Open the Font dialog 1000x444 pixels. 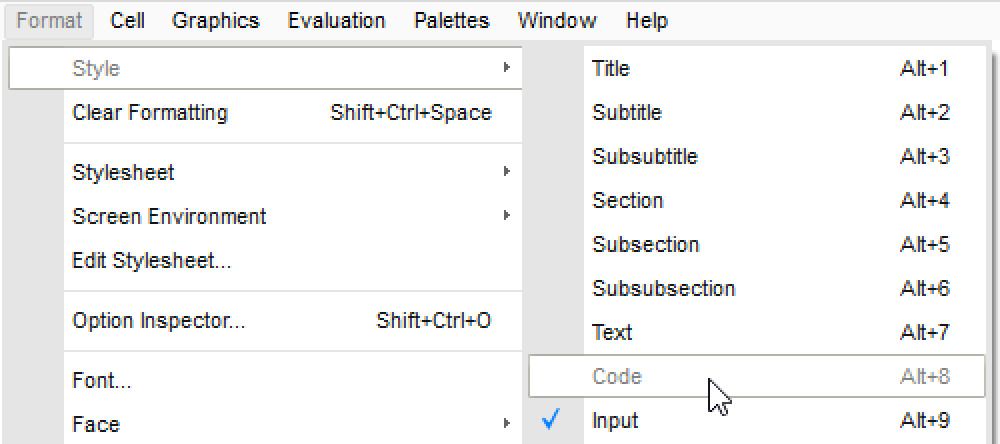pyautogui.click(x=102, y=380)
